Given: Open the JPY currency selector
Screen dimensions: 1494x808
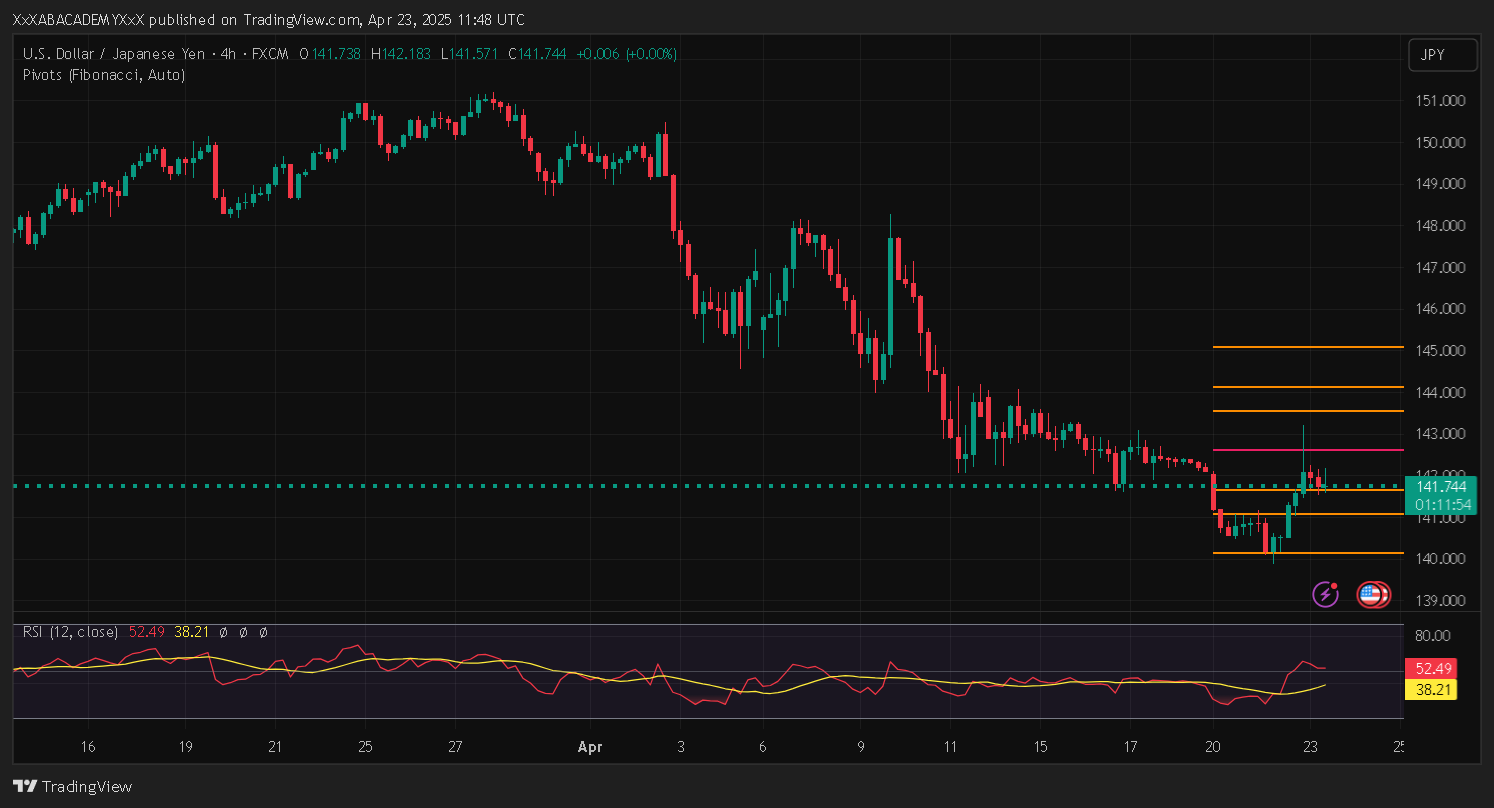Looking at the screenshot, I should tap(1442, 55).
